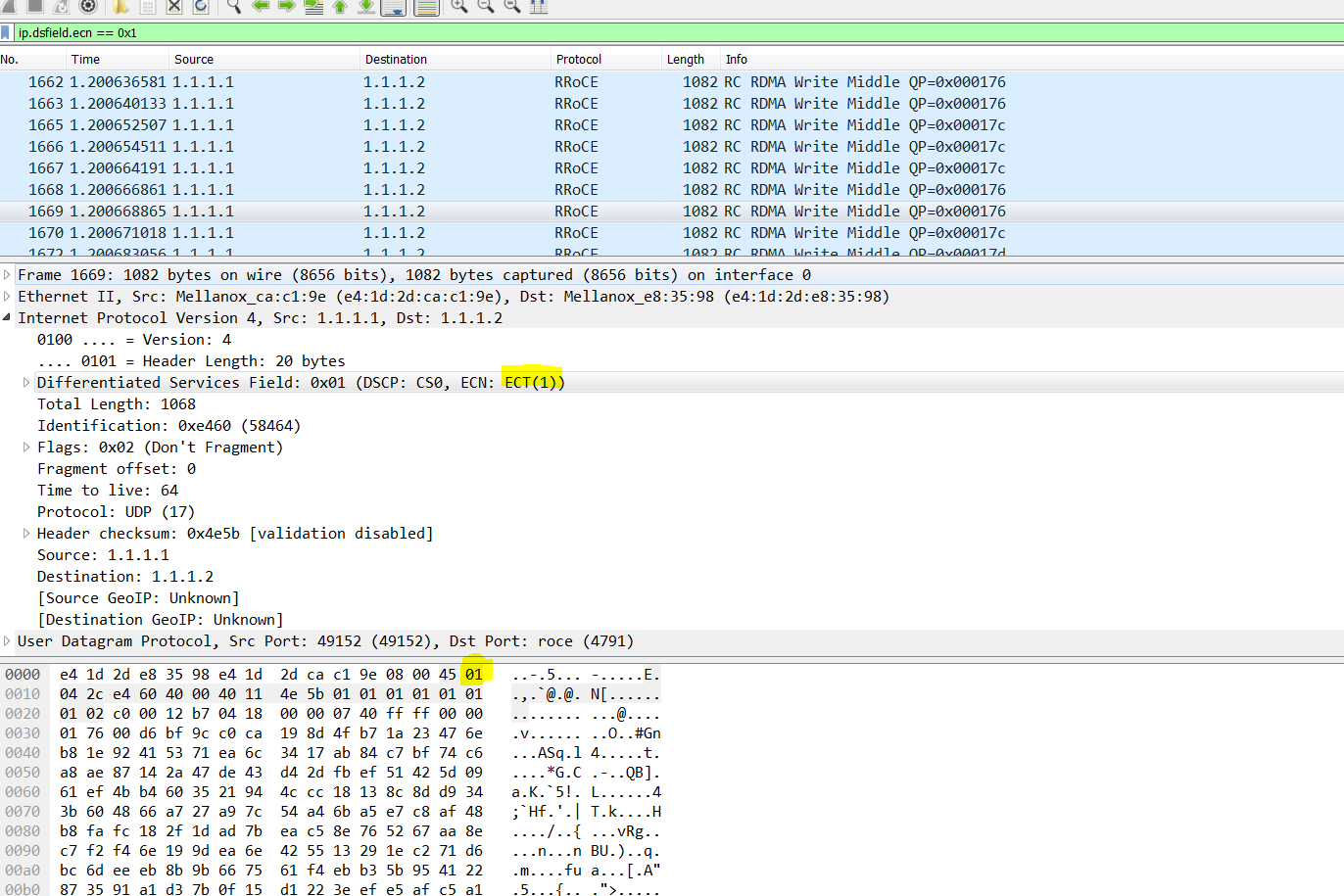The width and height of the screenshot is (1344, 896).
Task: Open the display filter bookmark icon
Action: click(6, 32)
